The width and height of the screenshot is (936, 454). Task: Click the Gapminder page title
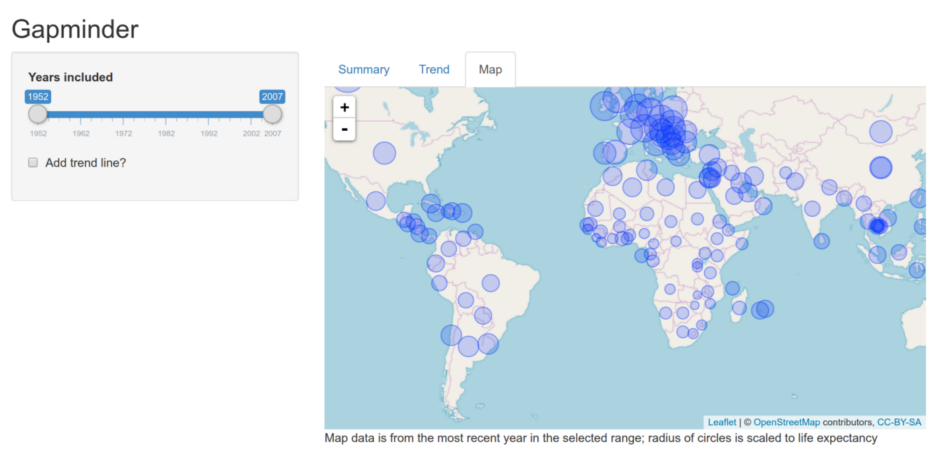point(75,29)
